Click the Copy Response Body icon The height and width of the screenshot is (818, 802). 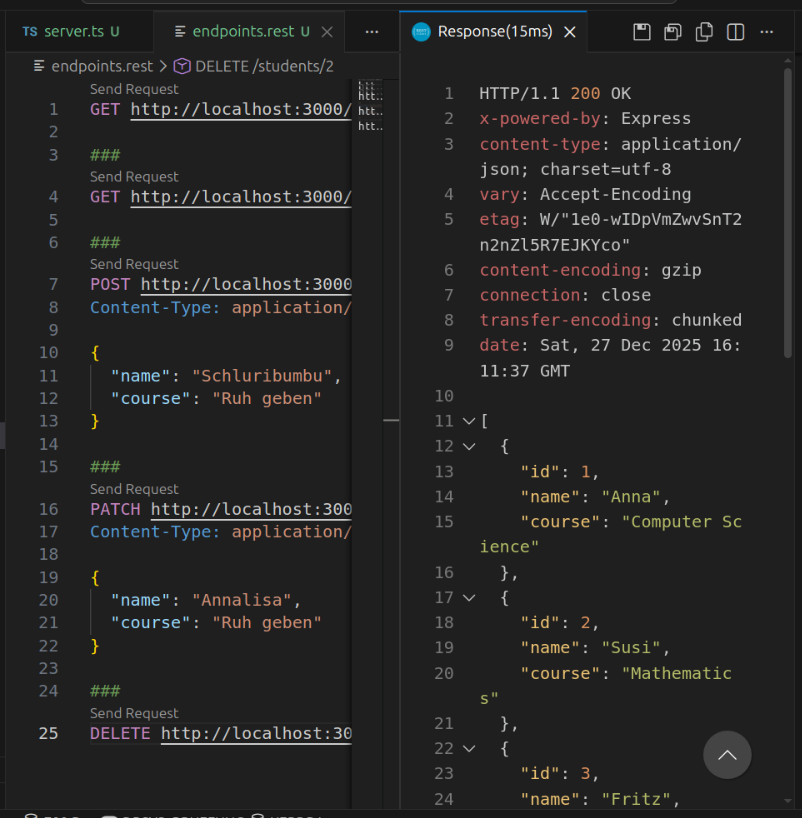tap(704, 32)
